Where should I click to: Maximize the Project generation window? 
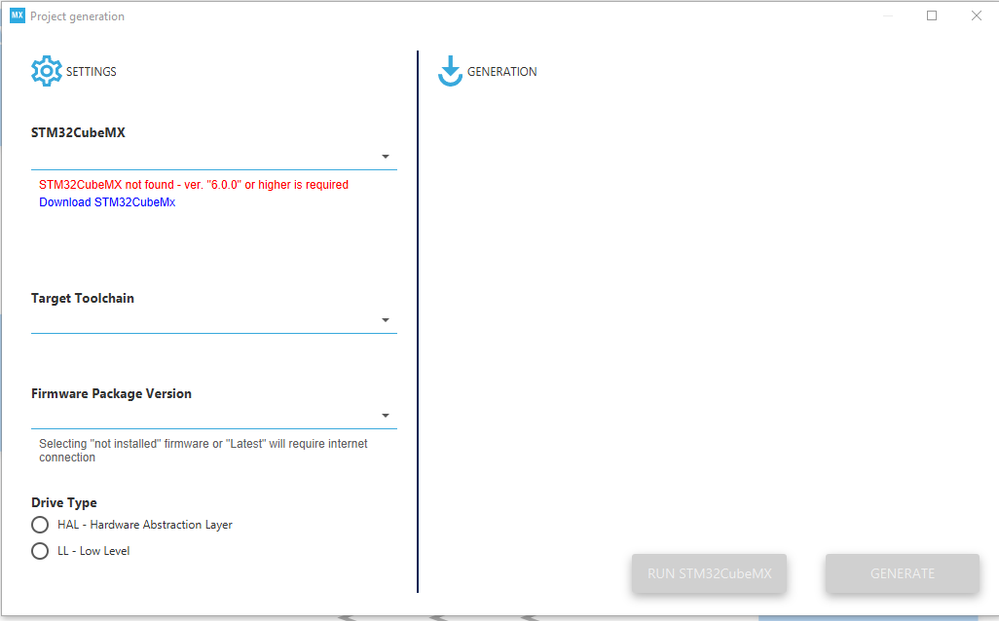[x=931, y=15]
